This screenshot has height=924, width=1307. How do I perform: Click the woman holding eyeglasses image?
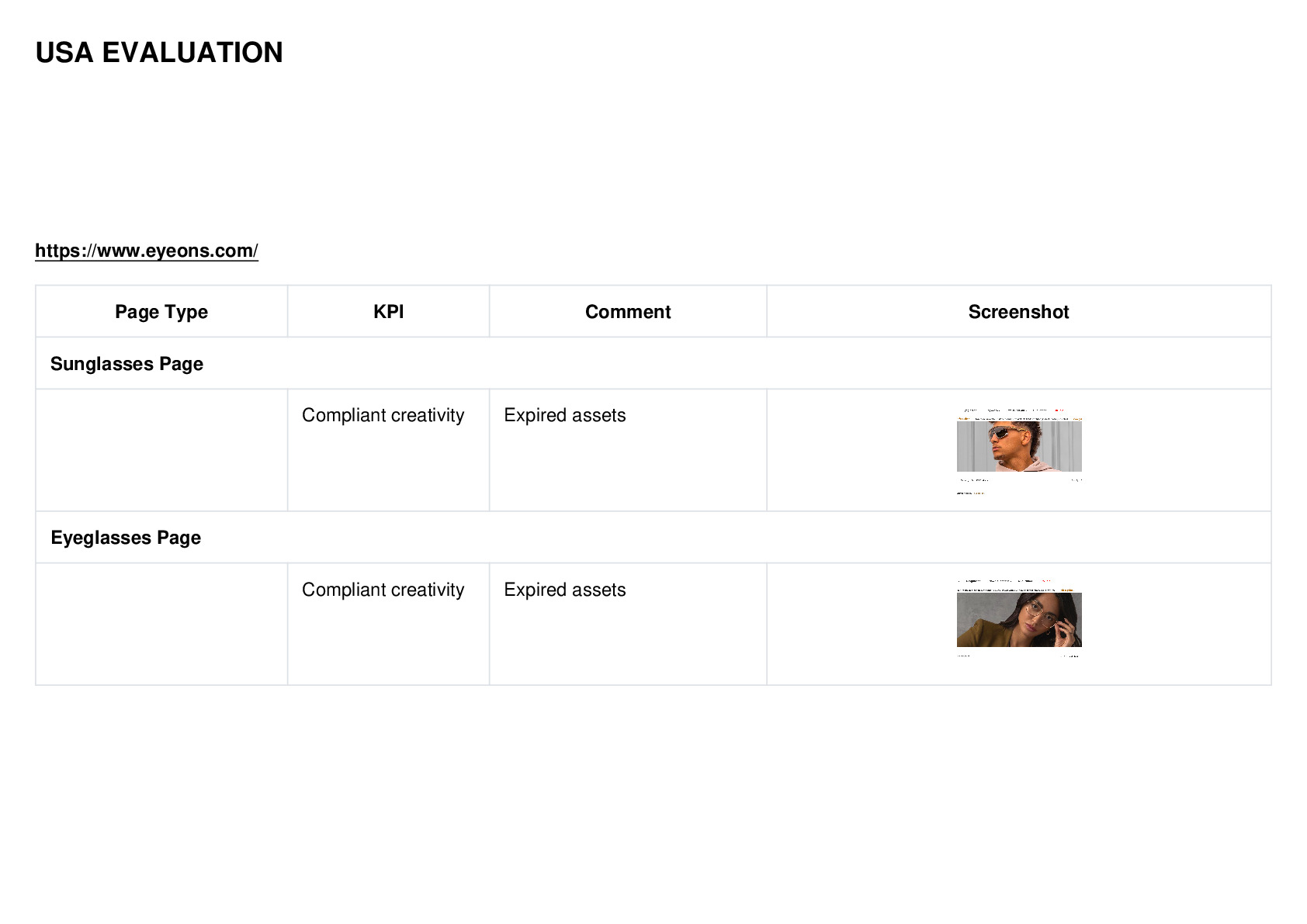(1019, 620)
